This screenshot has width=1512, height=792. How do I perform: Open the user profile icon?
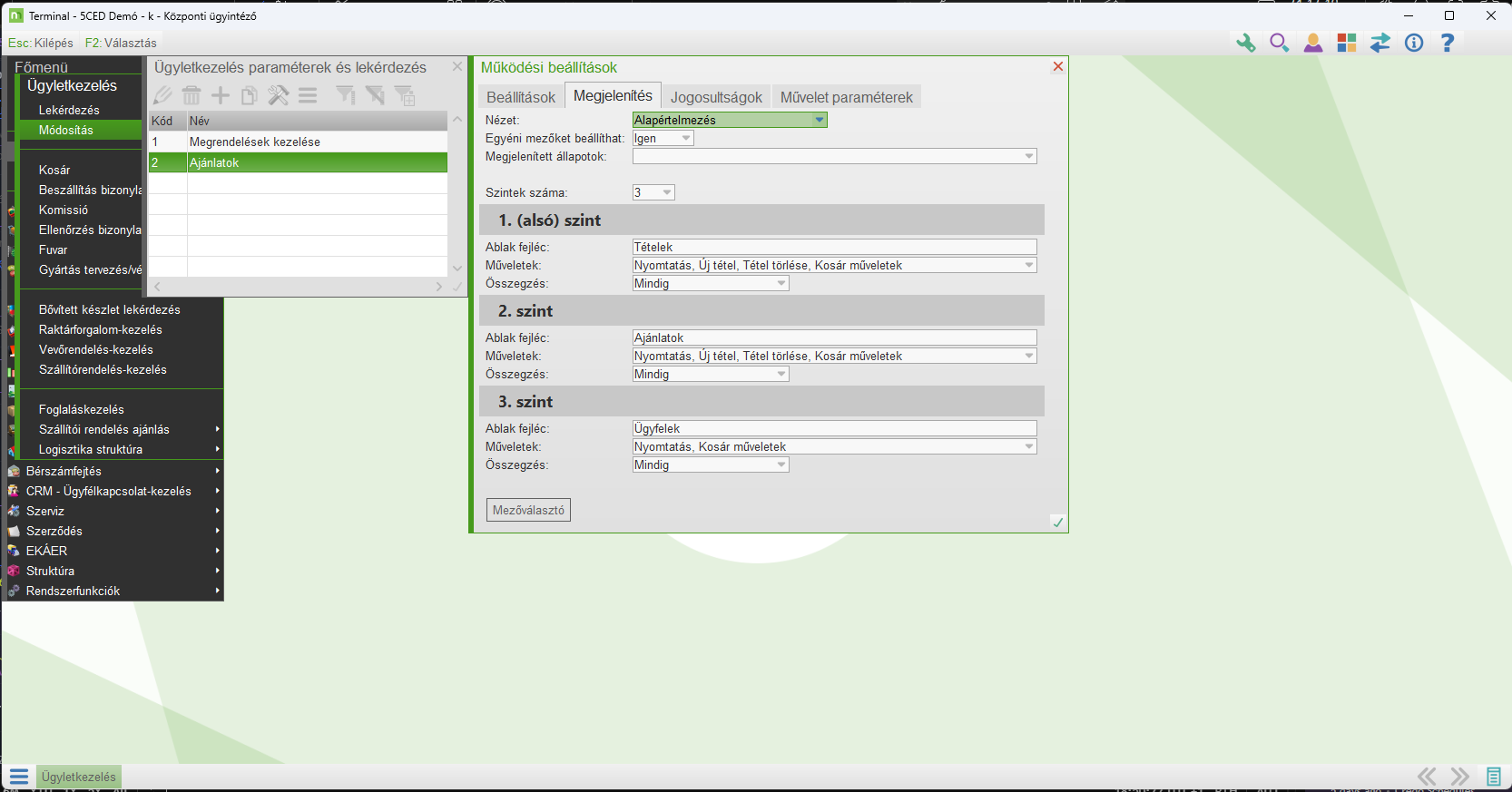pos(1312,43)
